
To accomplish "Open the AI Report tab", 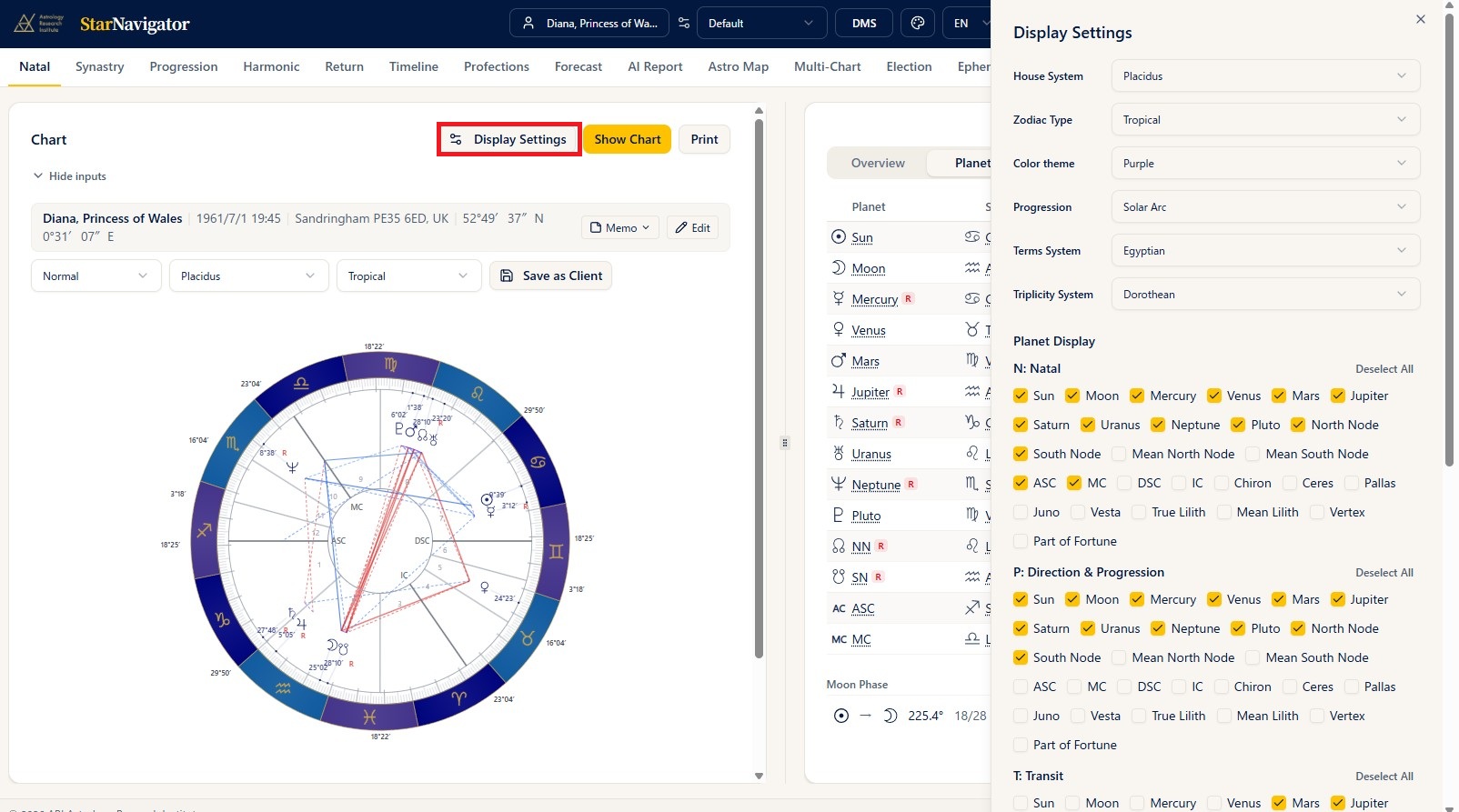I will pos(655,66).
